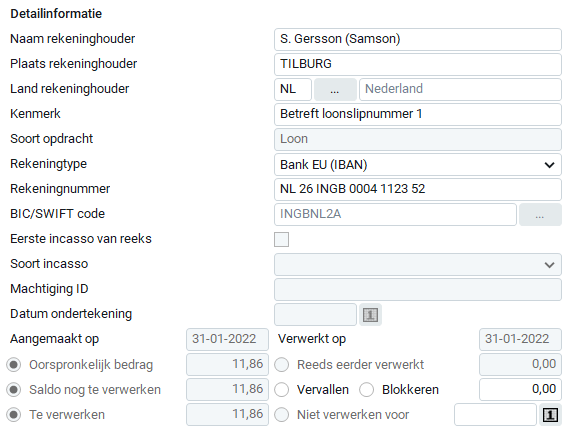Tick Eerste incasso van reeks checkbox
The image size is (575, 440).
tap(282, 239)
